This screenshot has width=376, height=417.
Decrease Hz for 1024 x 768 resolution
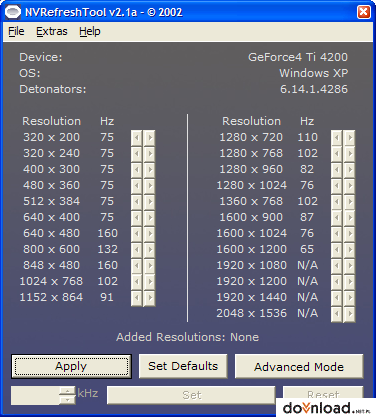point(136,281)
